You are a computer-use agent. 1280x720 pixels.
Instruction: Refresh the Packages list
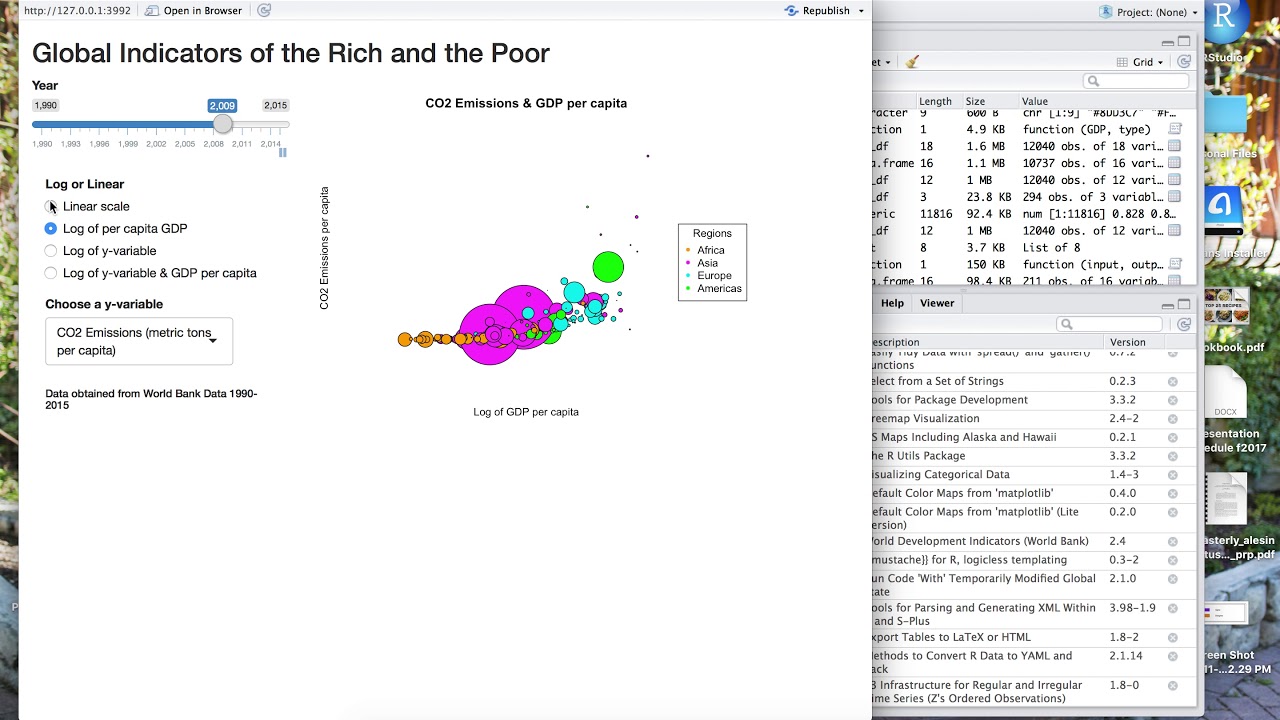coord(1184,324)
